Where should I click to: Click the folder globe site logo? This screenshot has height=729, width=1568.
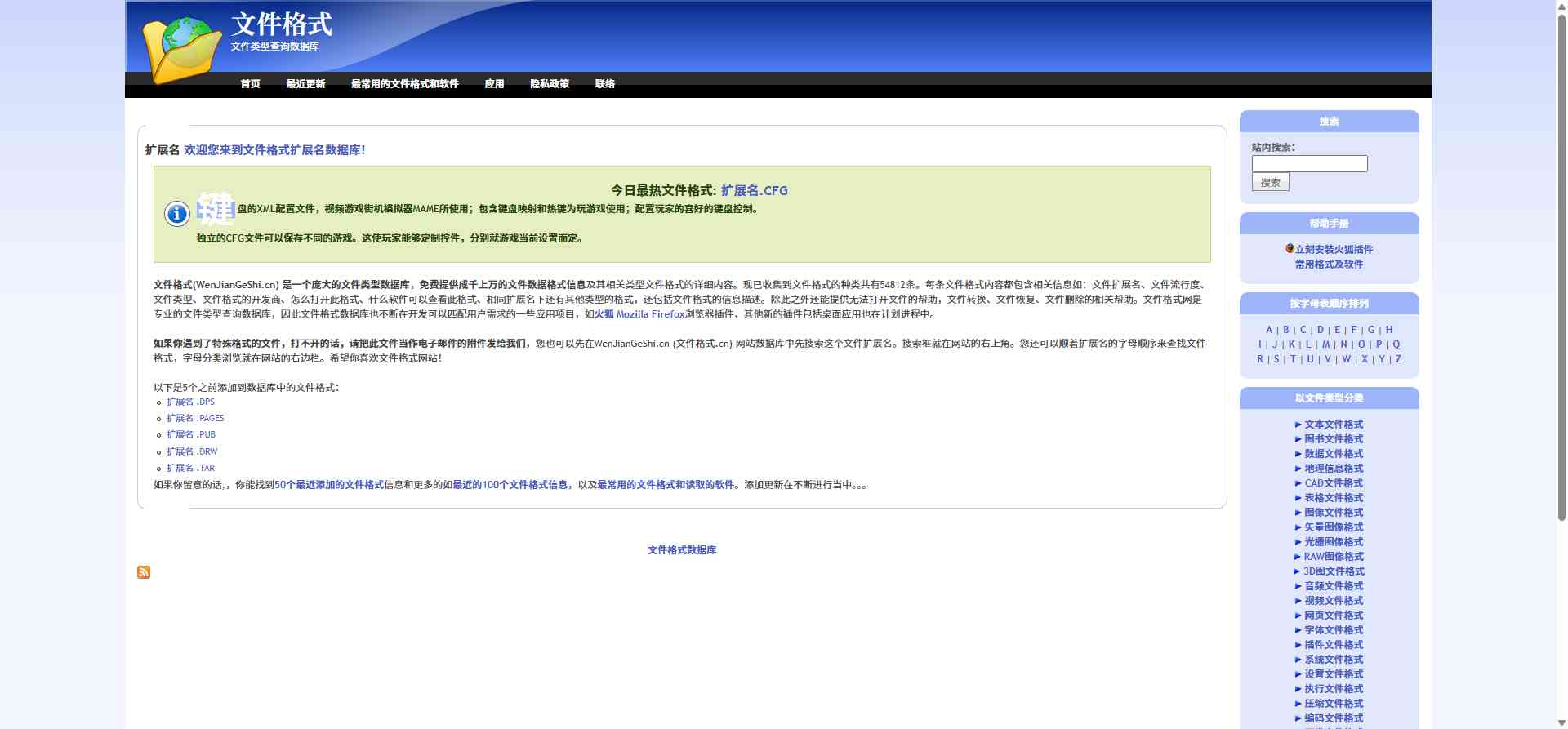coord(181,49)
